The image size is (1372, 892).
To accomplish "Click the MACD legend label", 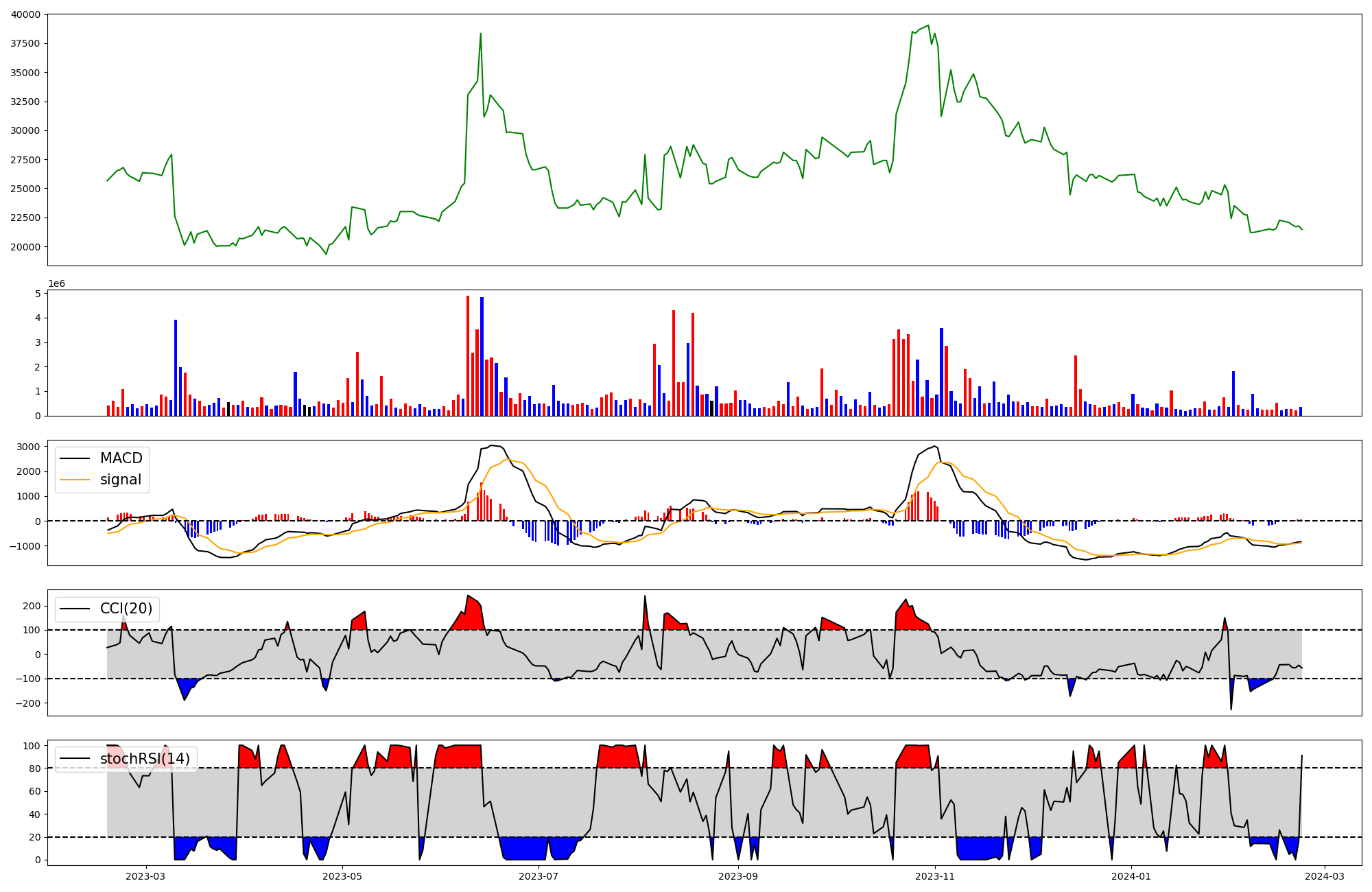I will [x=121, y=458].
